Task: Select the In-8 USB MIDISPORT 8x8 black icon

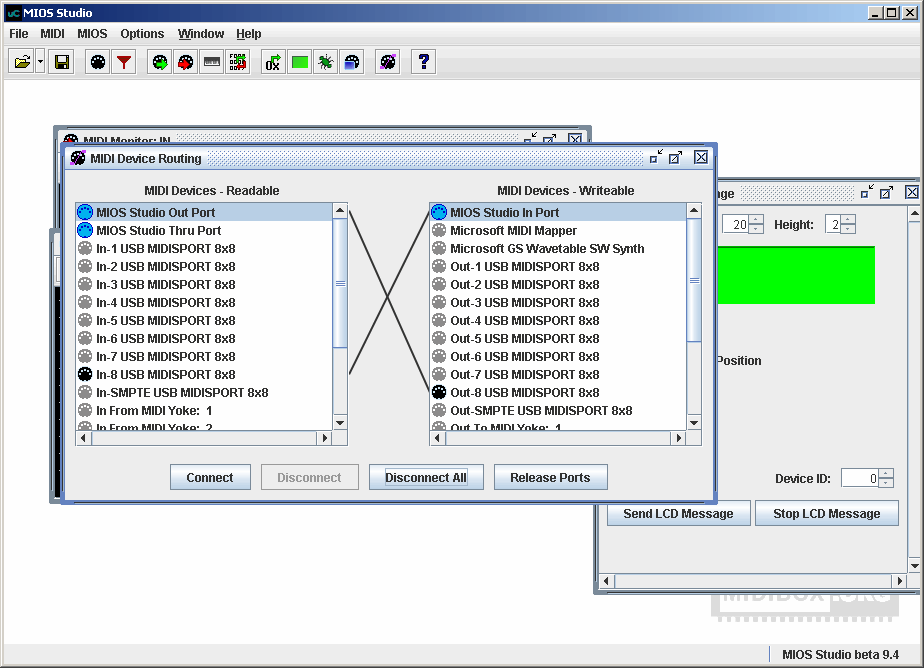Action: point(85,375)
